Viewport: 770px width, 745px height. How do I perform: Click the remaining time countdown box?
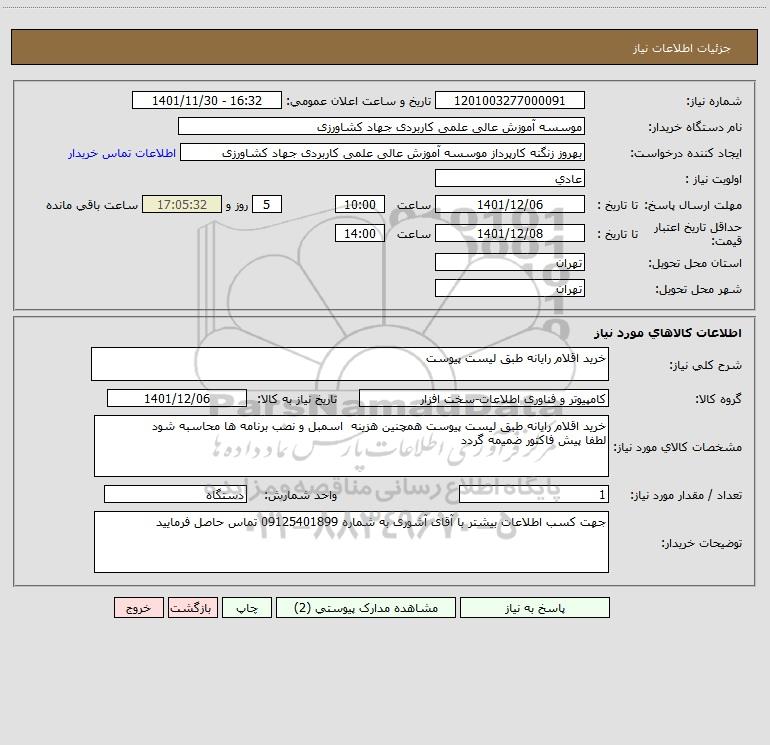182,204
